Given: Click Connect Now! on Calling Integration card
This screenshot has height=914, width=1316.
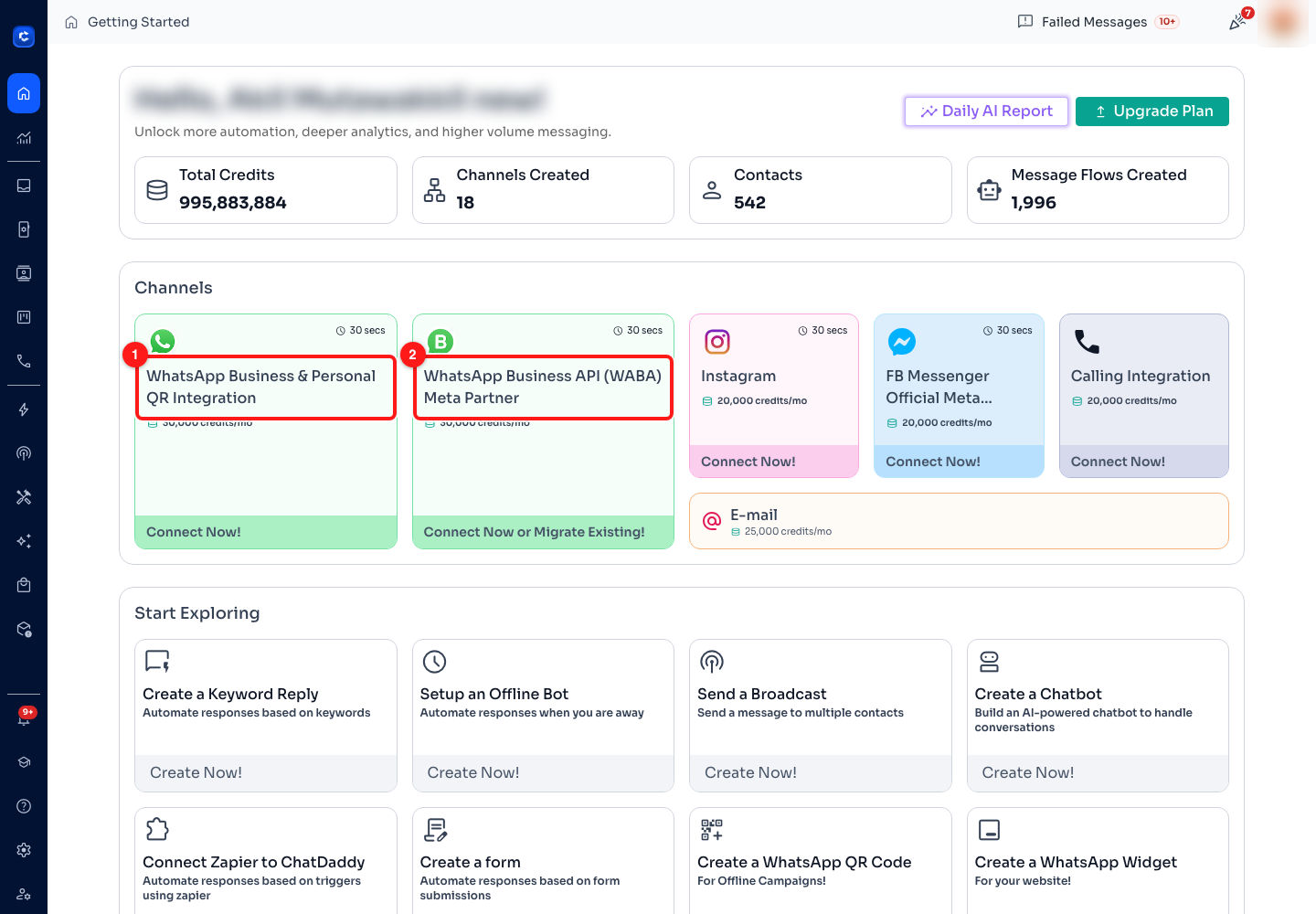Looking at the screenshot, I should (1144, 462).
